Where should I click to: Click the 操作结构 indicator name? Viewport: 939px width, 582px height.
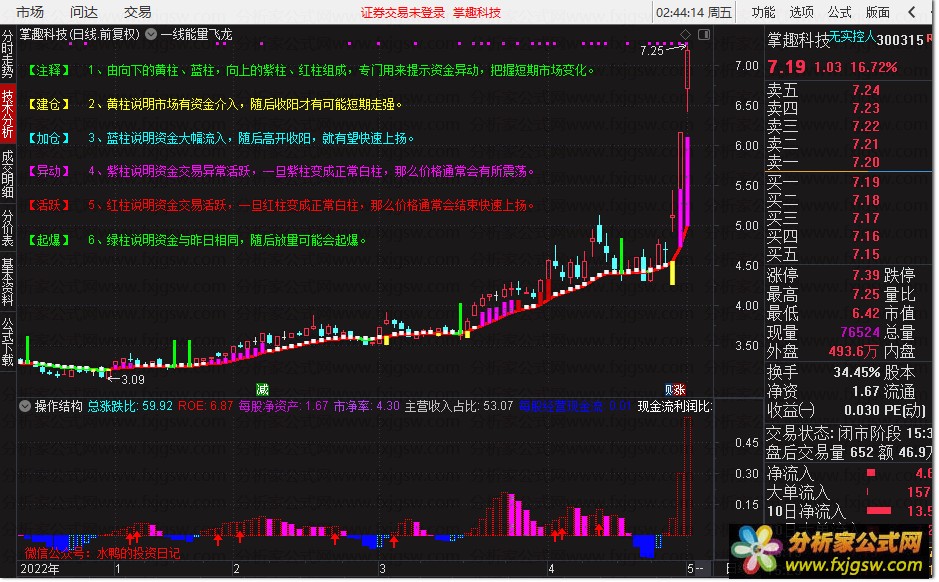tap(58, 406)
